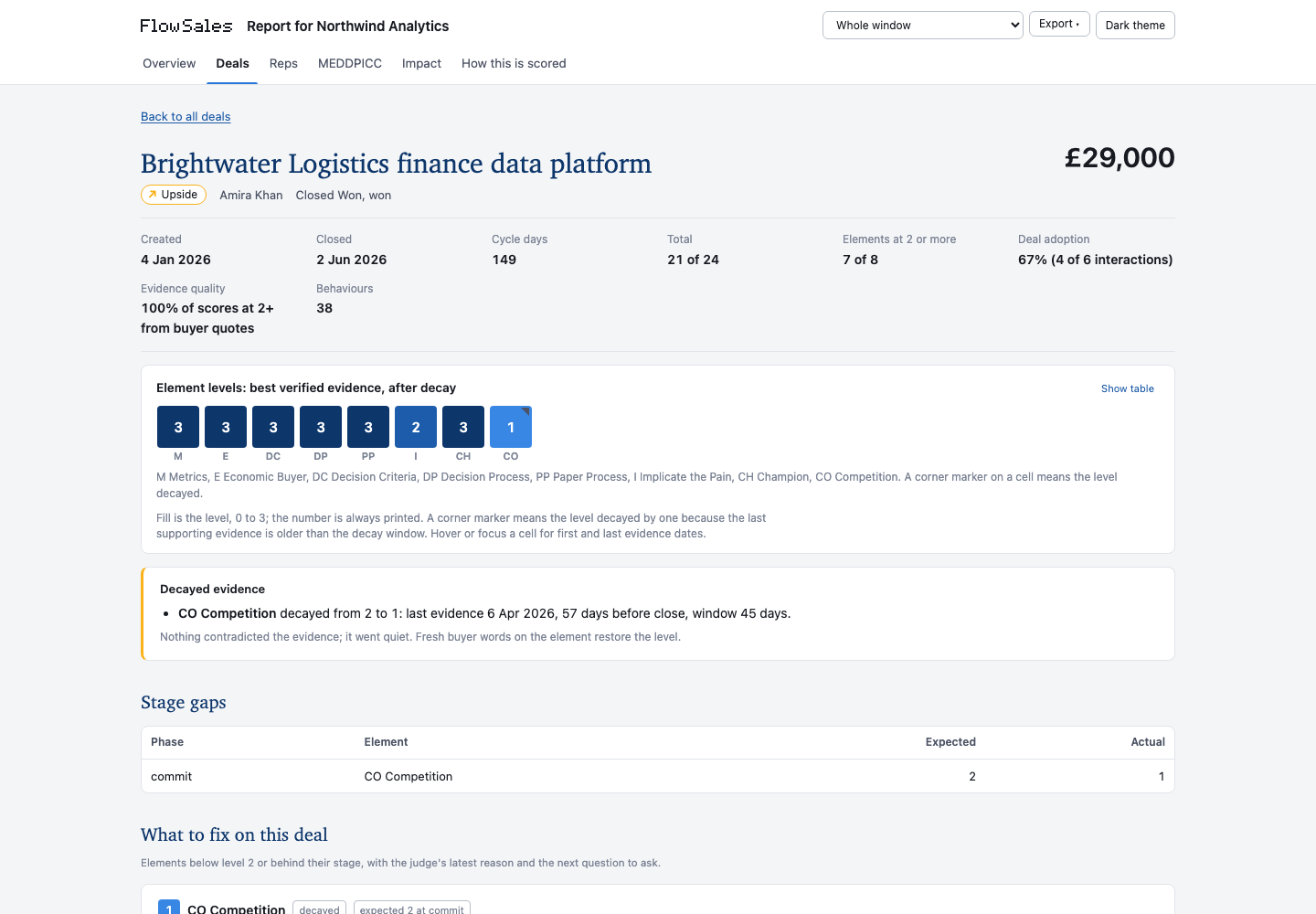
Task: Select the CH Champion level cell
Action: pyautogui.click(x=463, y=427)
